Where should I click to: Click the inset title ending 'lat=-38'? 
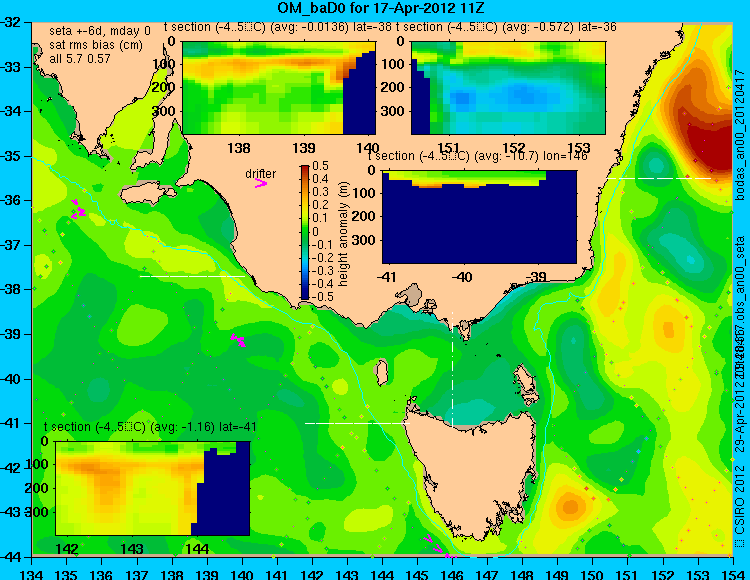click(278, 27)
